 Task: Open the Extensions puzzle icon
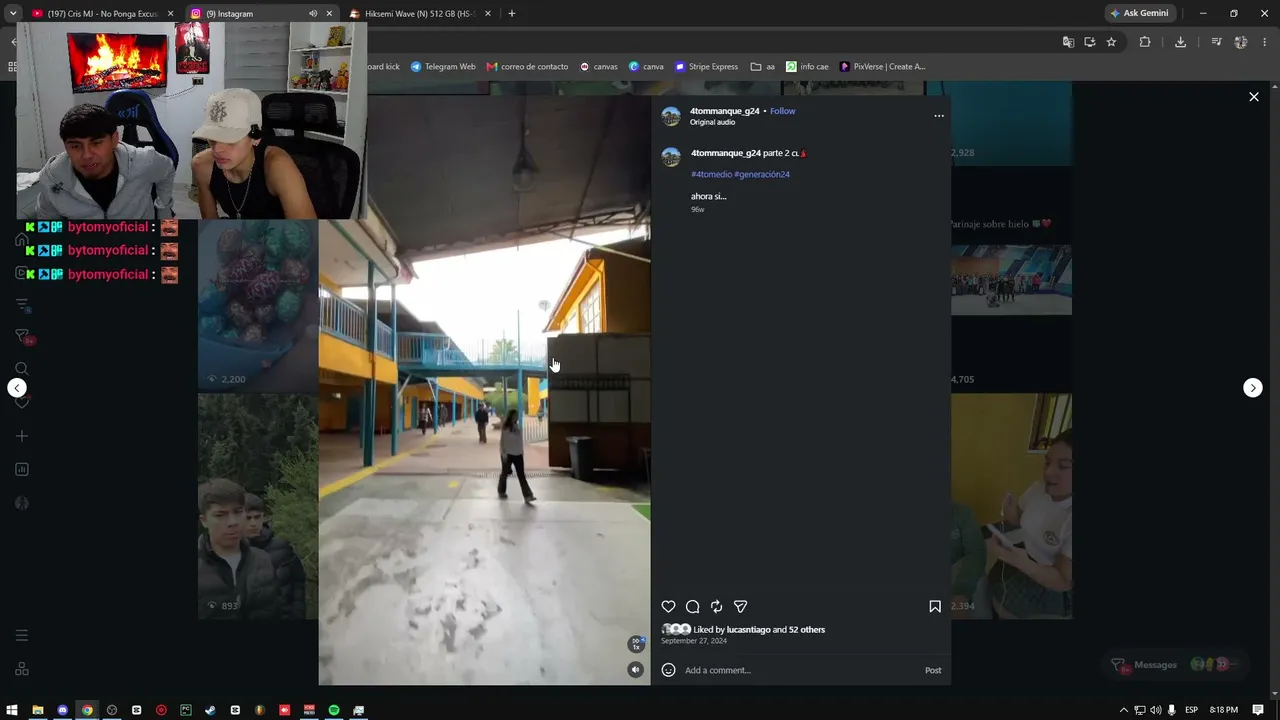[x=1145, y=42]
